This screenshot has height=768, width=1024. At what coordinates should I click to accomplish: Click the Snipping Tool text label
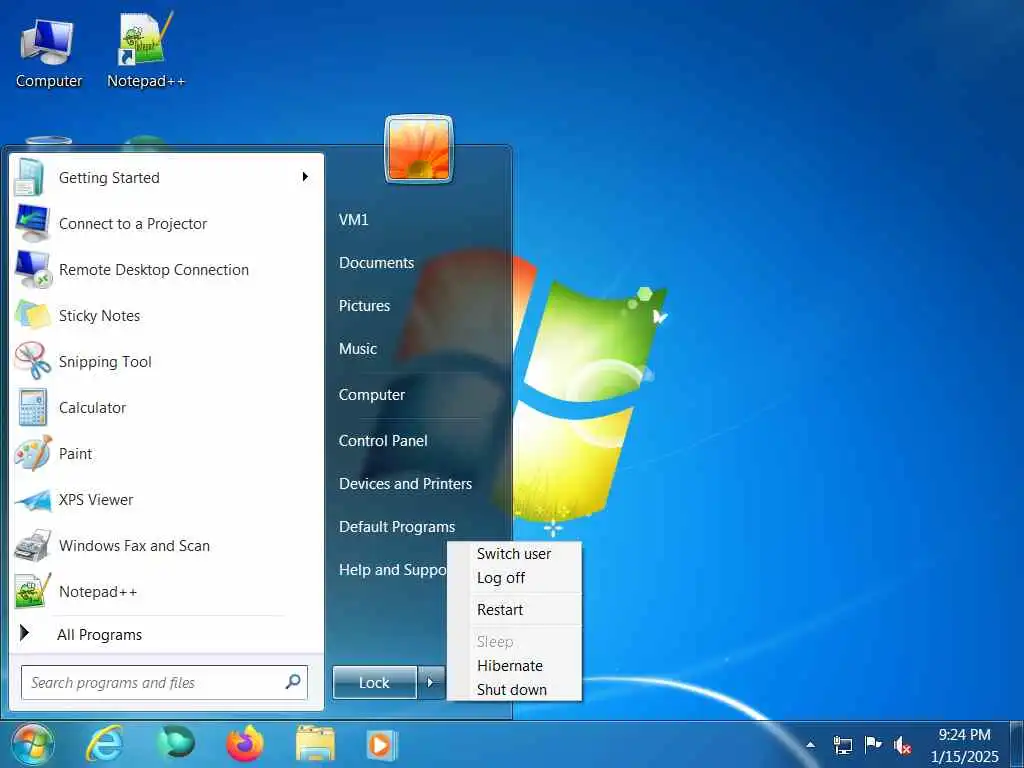105,362
